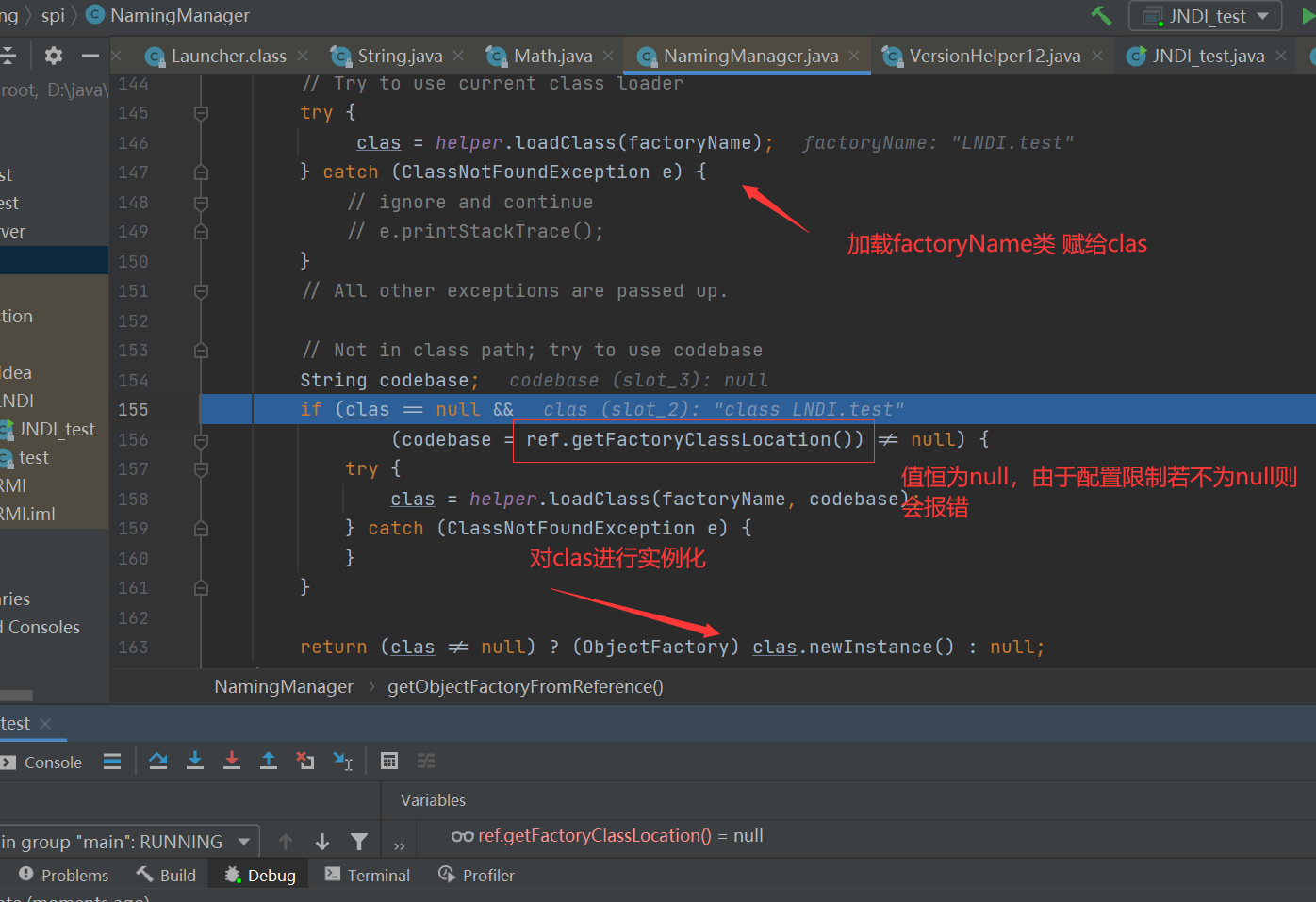Fold the try block at line 145
Viewport: 1316px width, 902px height.
(201, 113)
